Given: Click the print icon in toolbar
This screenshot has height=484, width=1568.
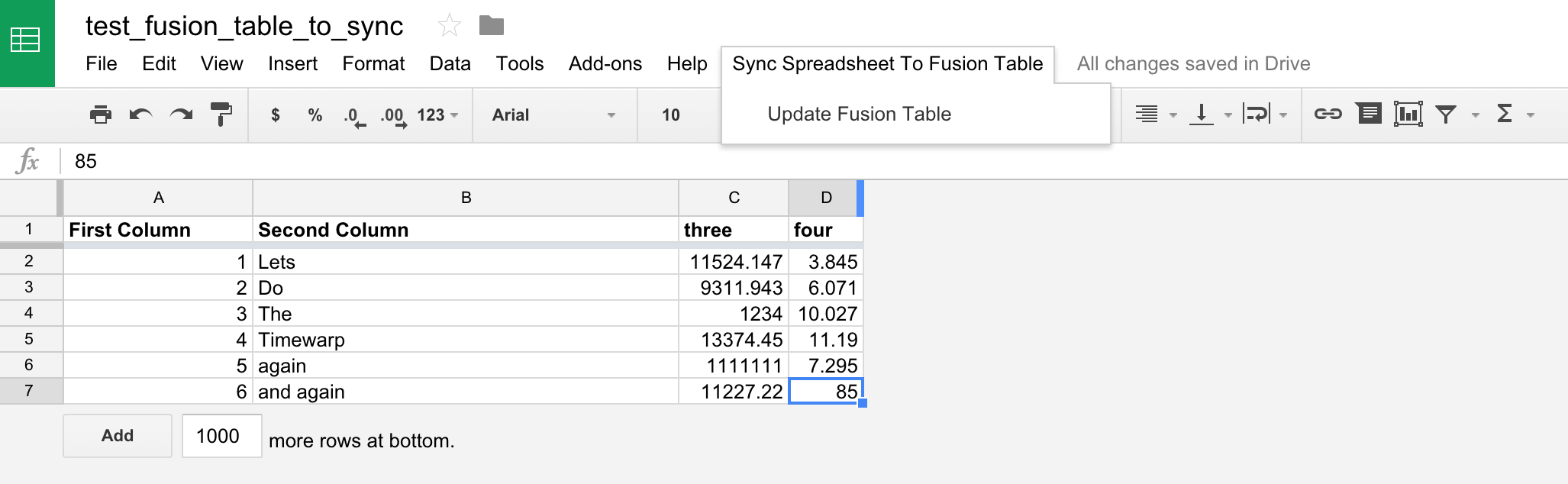Looking at the screenshot, I should click(100, 115).
